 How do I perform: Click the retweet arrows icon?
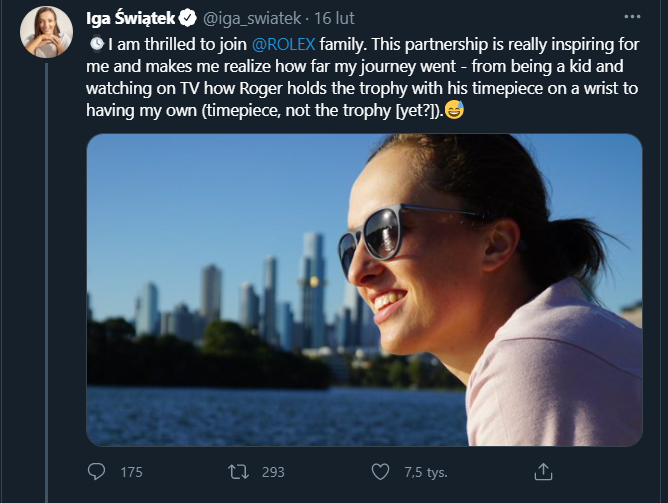click(x=239, y=471)
